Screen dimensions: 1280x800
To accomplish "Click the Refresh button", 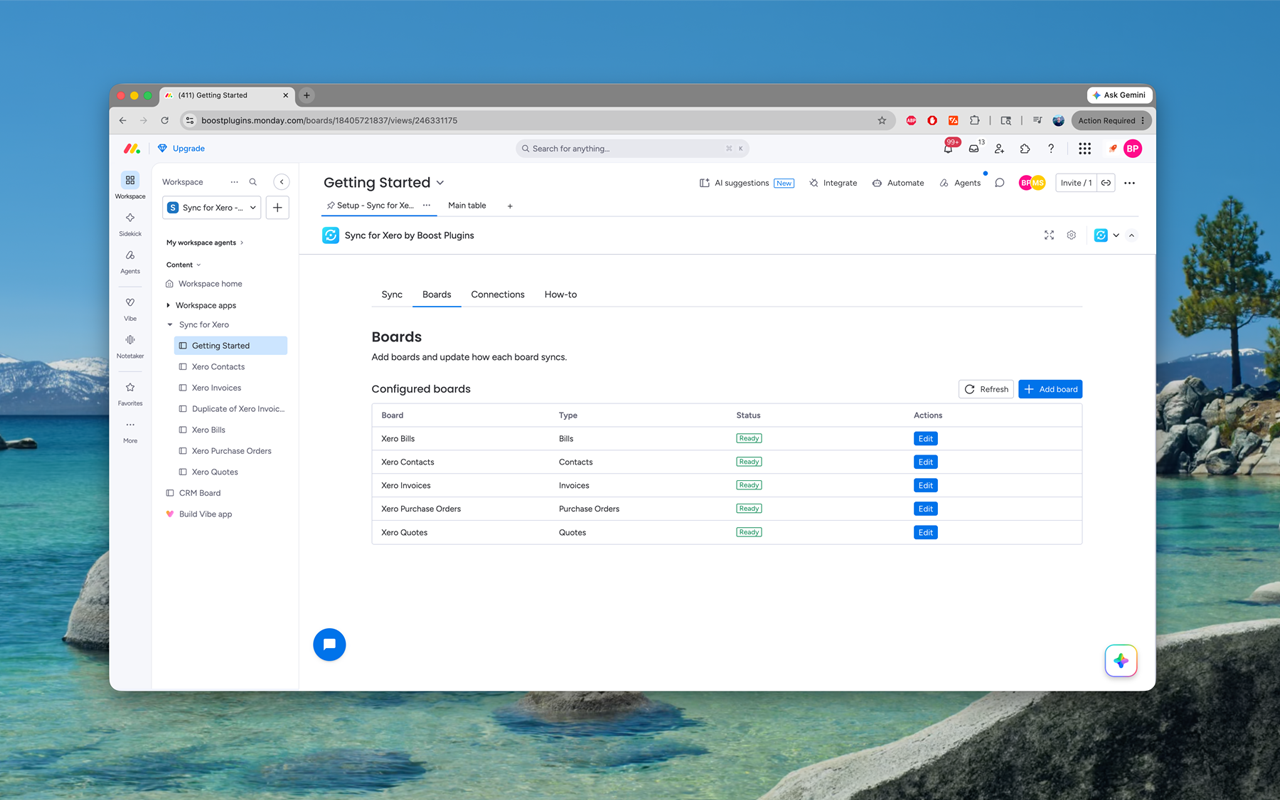I will [986, 389].
